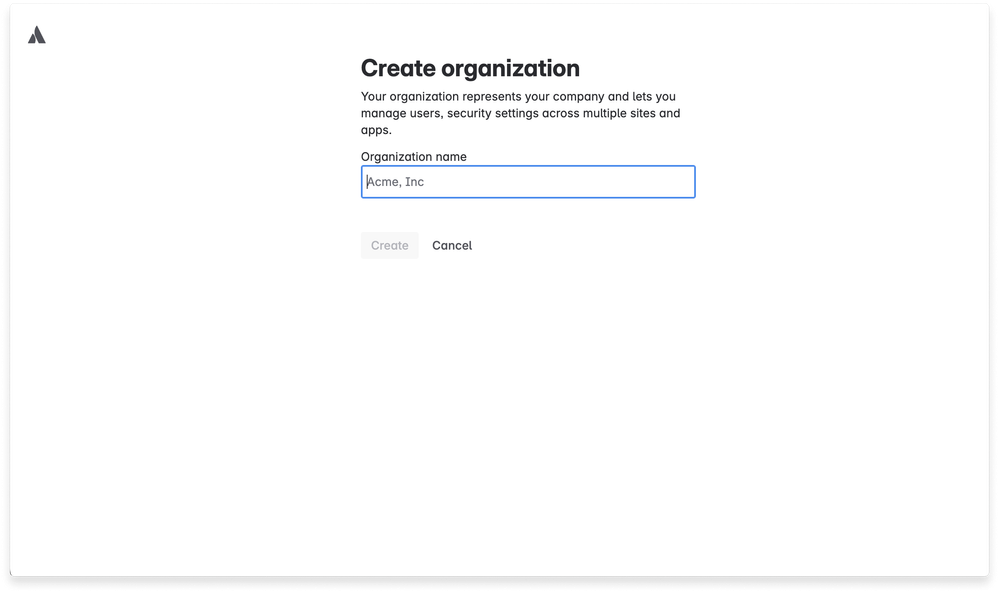Cancel organization creation
The image size is (999, 593).
coord(452,246)
